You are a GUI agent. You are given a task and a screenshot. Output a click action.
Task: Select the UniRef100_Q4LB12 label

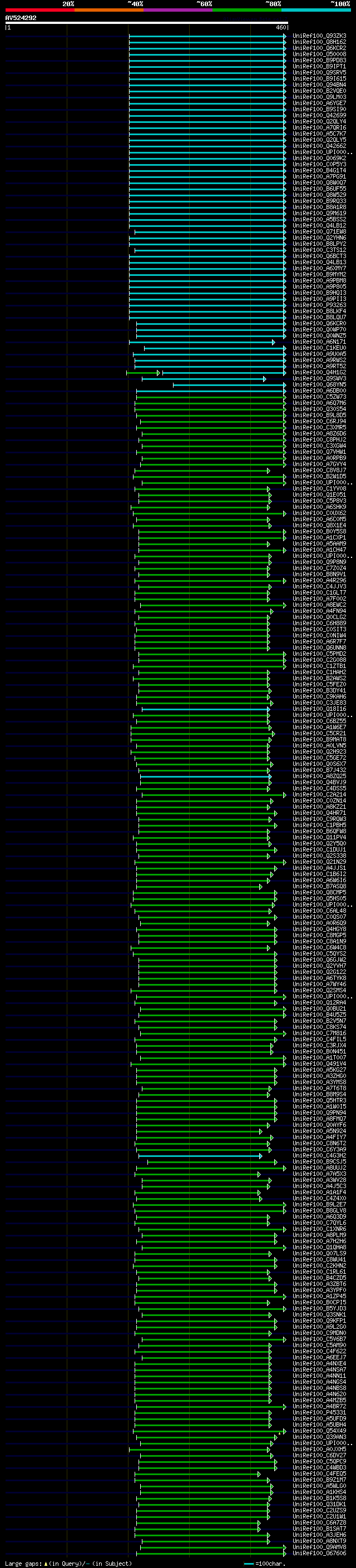pyautogui.click(x=319, y=226)
